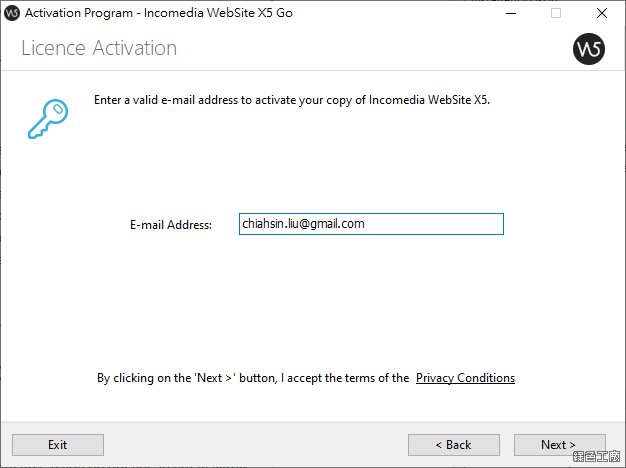
Task: Click the WebSite X5 title bar app icon
Action: (12, 13)
